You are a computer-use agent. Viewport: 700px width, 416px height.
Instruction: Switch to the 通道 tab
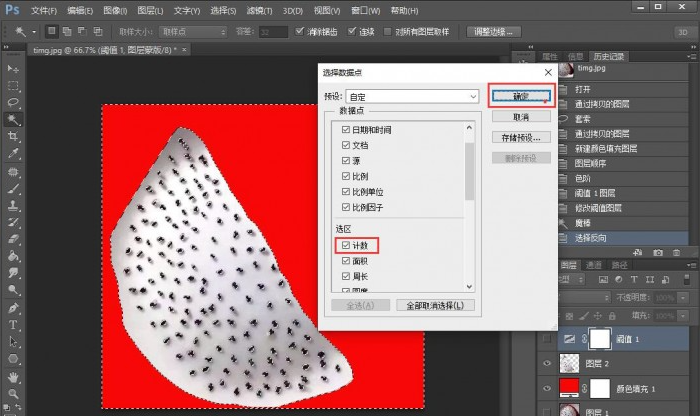(594, 266)
